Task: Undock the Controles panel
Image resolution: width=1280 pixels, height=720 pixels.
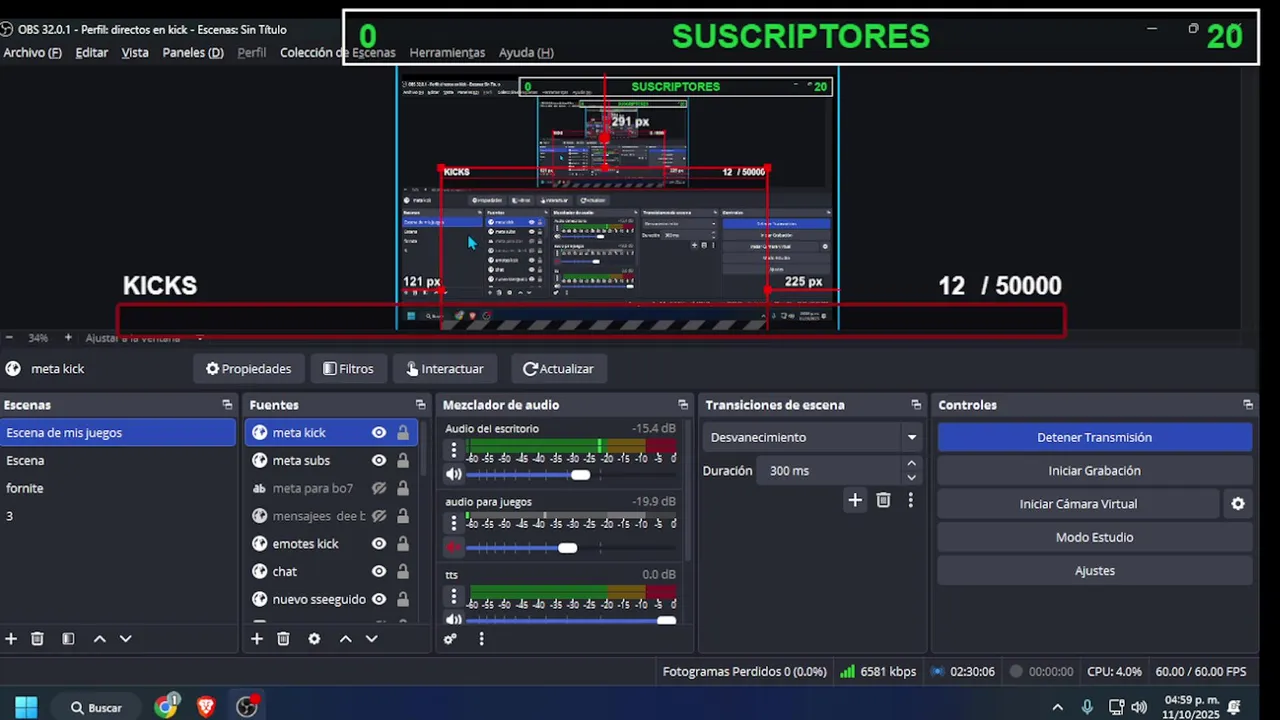Action: [x=1248, y=405]
